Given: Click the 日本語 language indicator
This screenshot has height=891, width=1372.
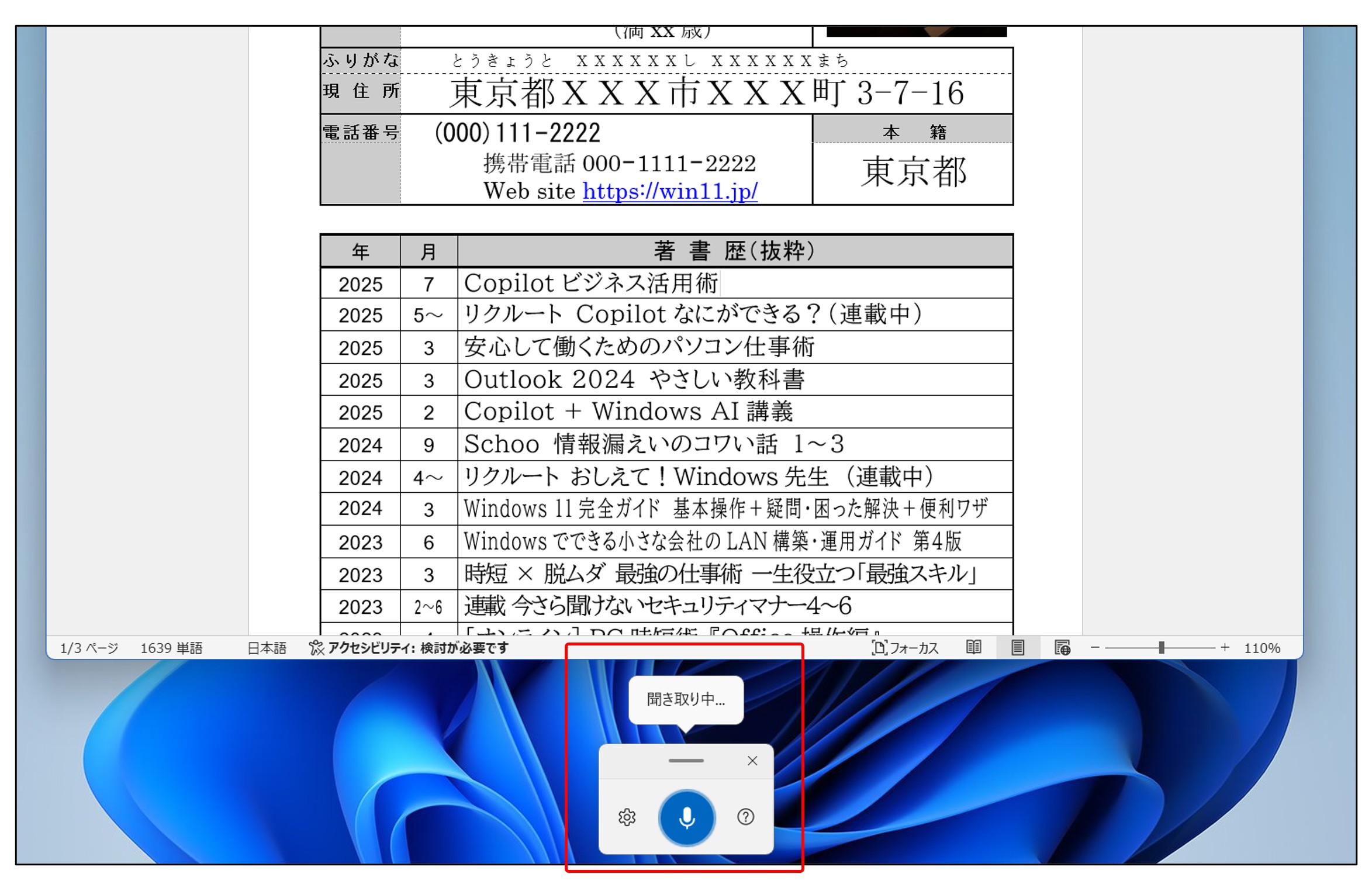Looking at the screenshot, I should pyautogui.click(x=267, y=648).
